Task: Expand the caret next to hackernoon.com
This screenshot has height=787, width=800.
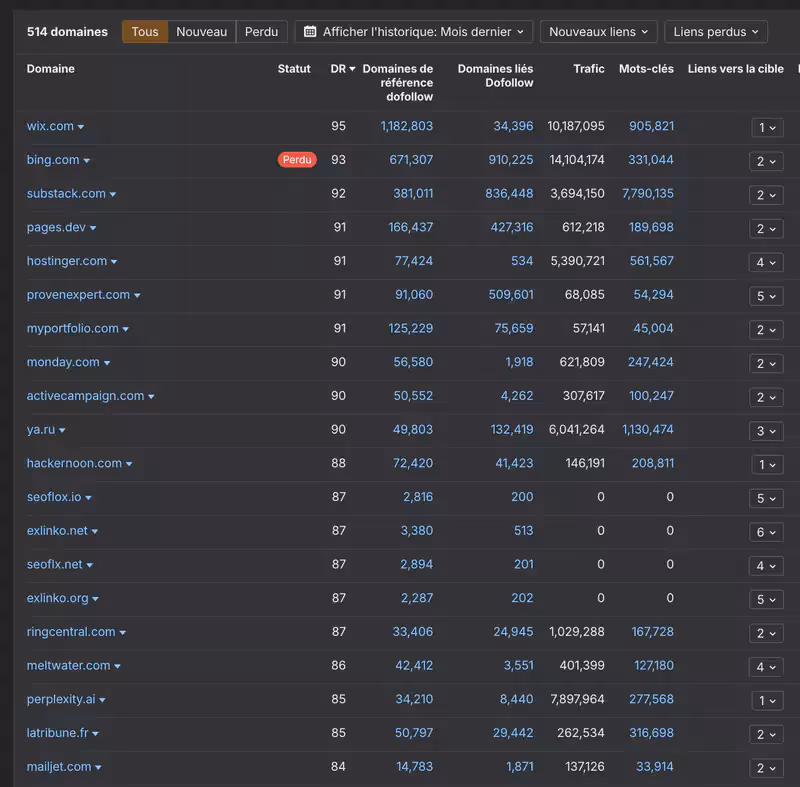Action: (x=129, y=464)
